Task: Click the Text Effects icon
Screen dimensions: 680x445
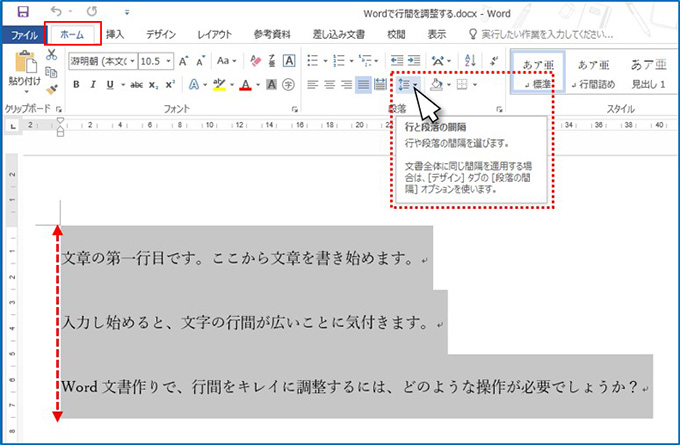Action: [193, 85]
